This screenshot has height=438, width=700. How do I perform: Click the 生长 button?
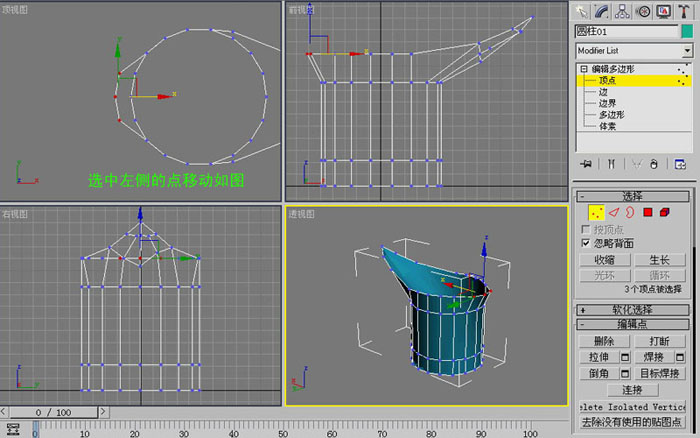click(659, 260)
